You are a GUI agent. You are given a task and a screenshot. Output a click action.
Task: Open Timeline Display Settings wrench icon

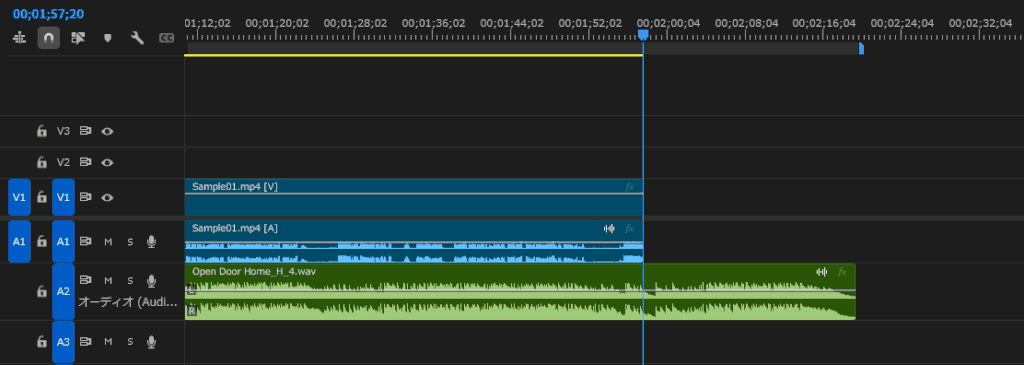(x=137, y=38)
